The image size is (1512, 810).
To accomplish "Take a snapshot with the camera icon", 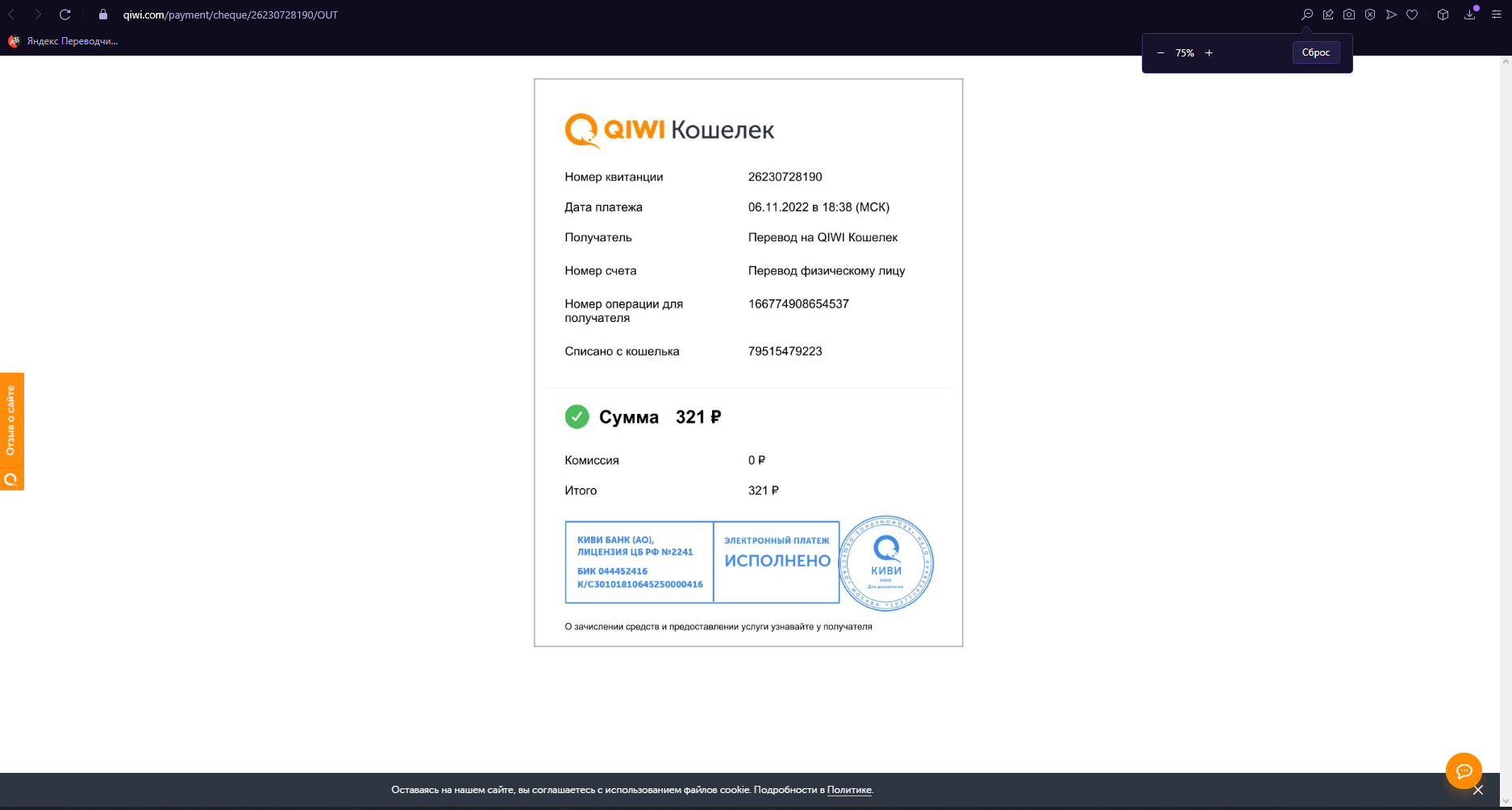I will [1349, 15].
